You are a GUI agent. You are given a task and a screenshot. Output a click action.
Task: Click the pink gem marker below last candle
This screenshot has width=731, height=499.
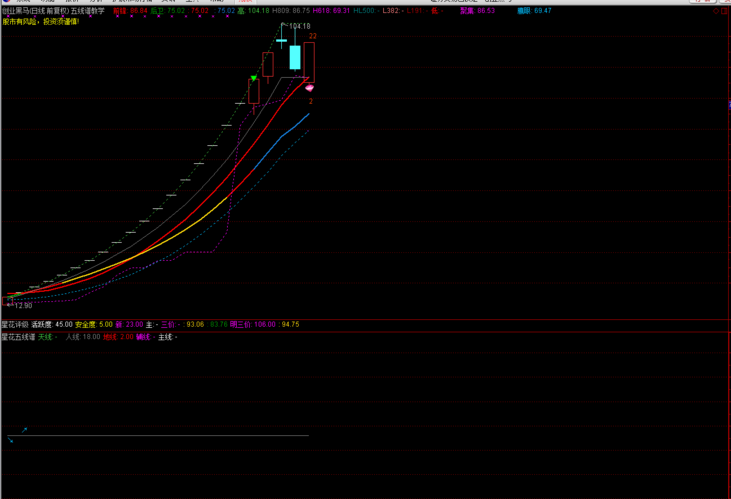[x=310, y=88]
